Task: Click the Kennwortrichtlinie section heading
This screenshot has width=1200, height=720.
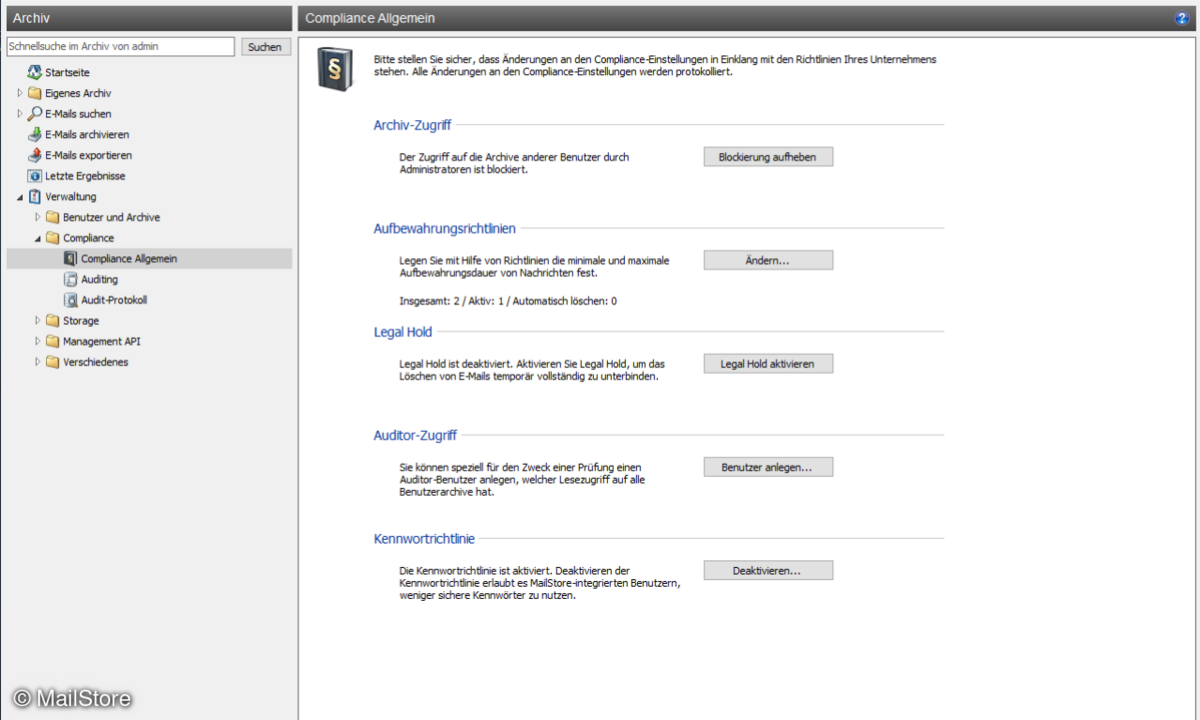Action: click(424, 539)
